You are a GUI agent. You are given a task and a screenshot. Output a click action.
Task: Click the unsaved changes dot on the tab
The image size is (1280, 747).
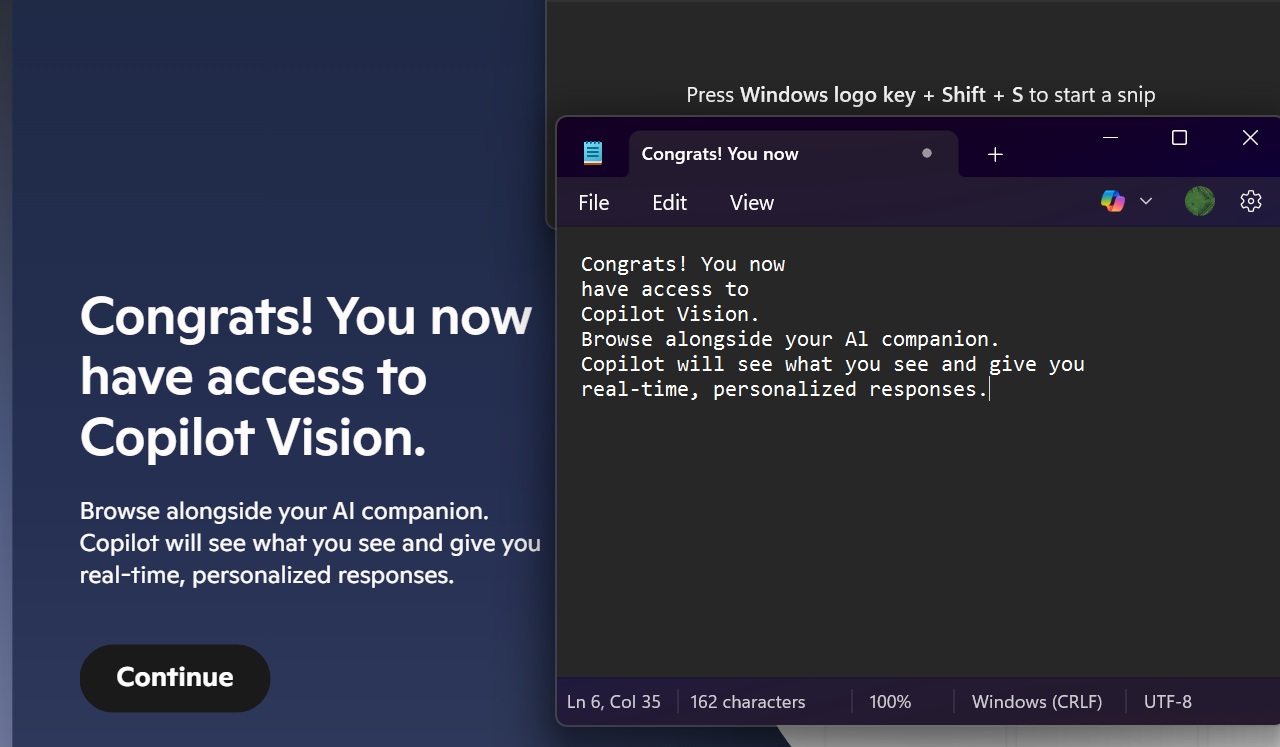point(926,153)
